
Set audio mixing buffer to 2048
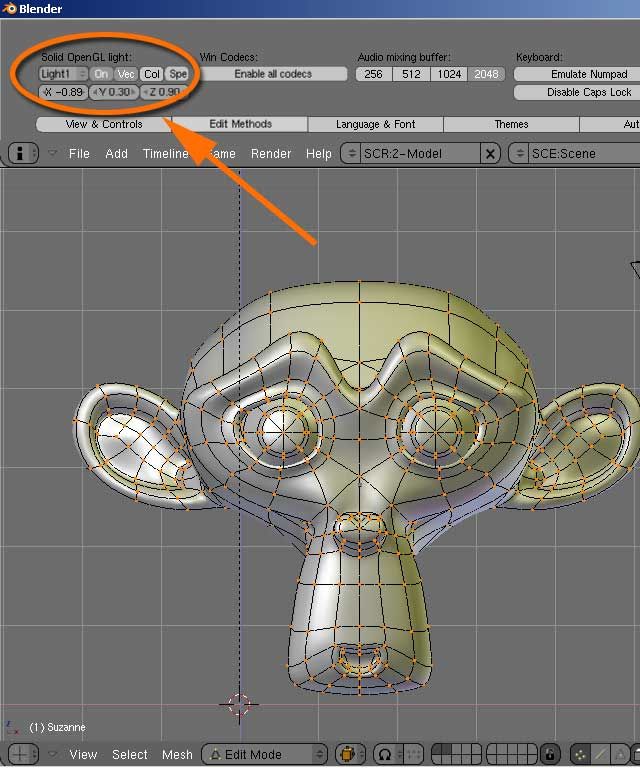486,74
